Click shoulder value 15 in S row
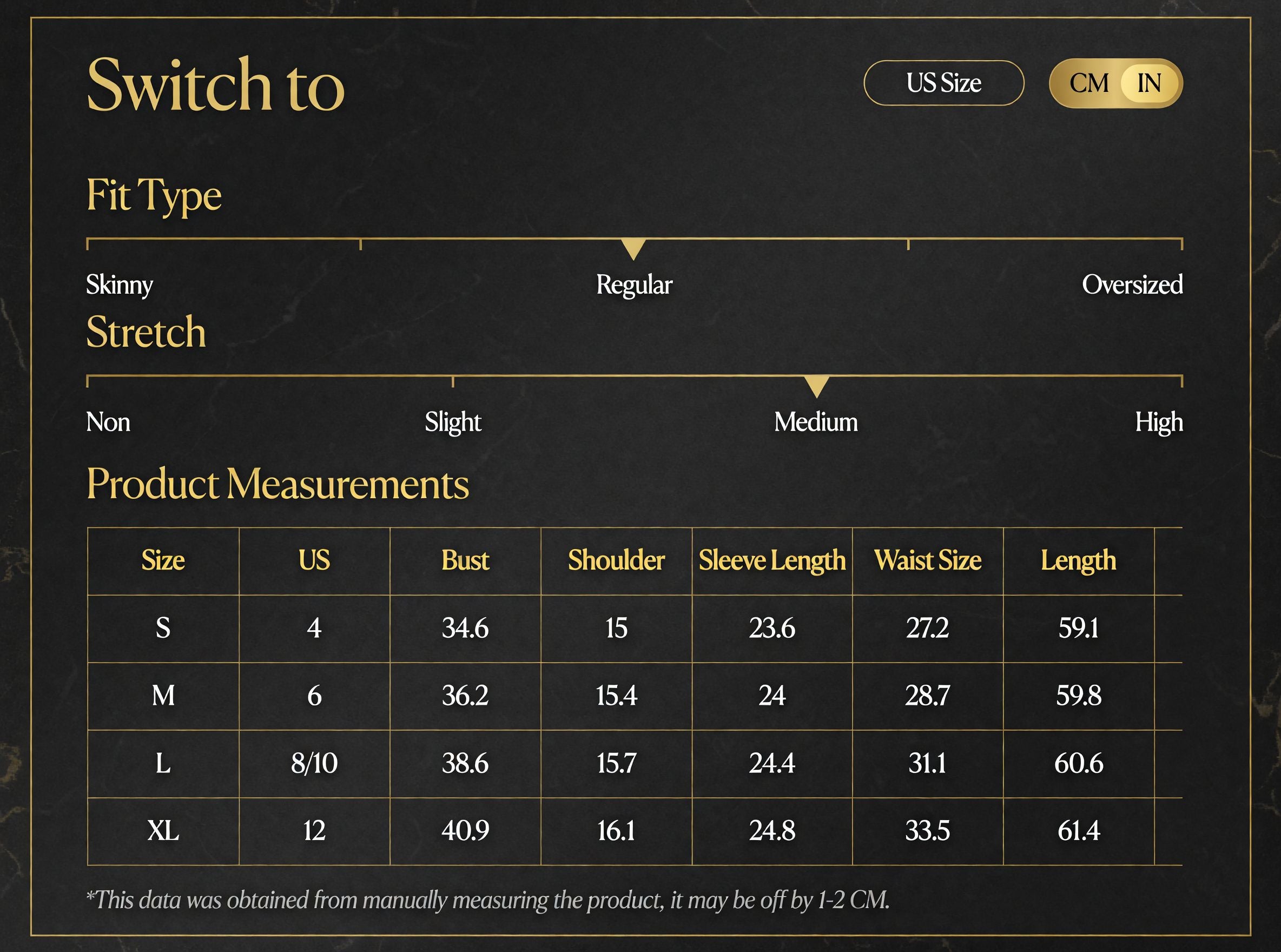 tap(616, 628)
